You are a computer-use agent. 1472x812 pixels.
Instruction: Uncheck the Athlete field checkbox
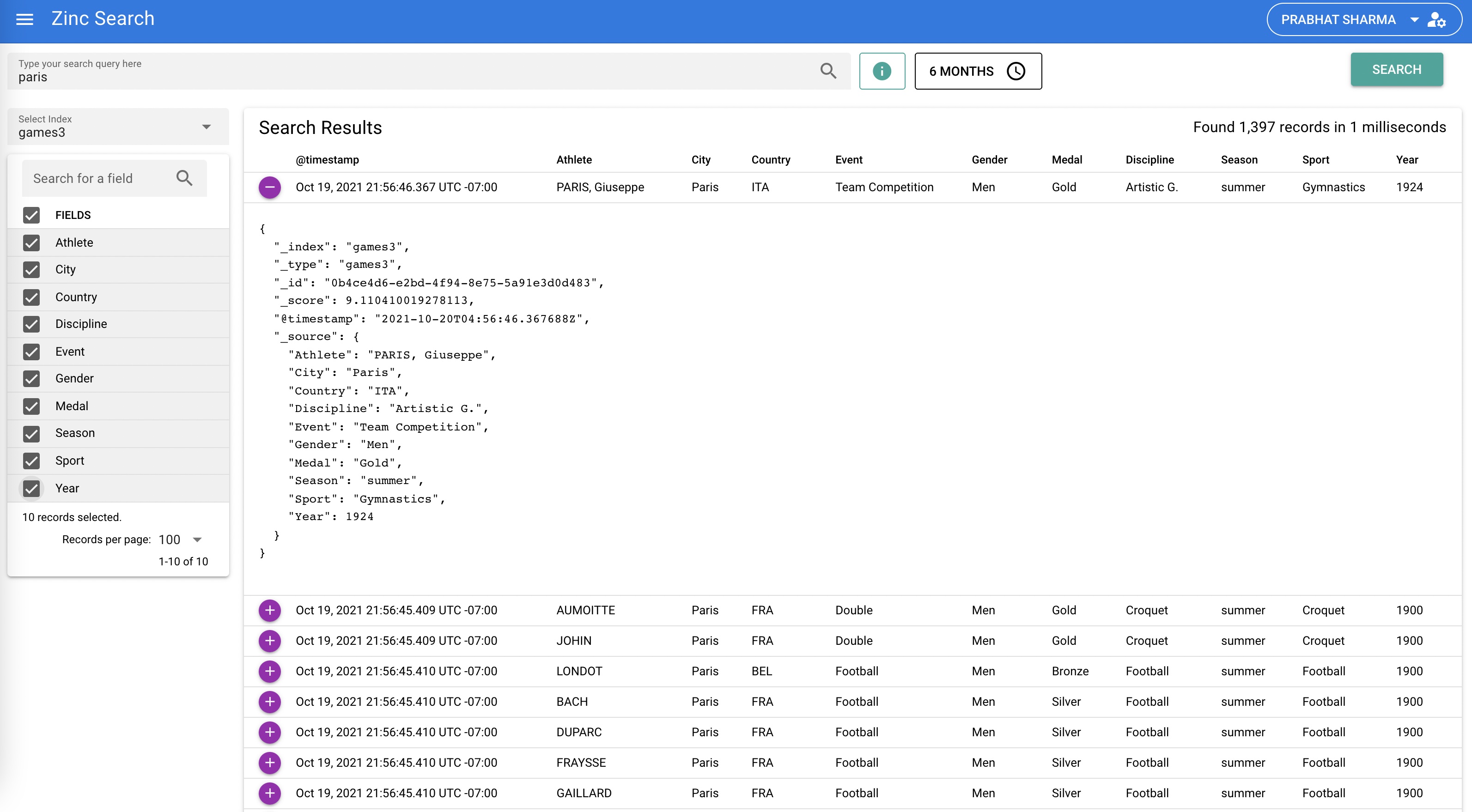point(31,243)
